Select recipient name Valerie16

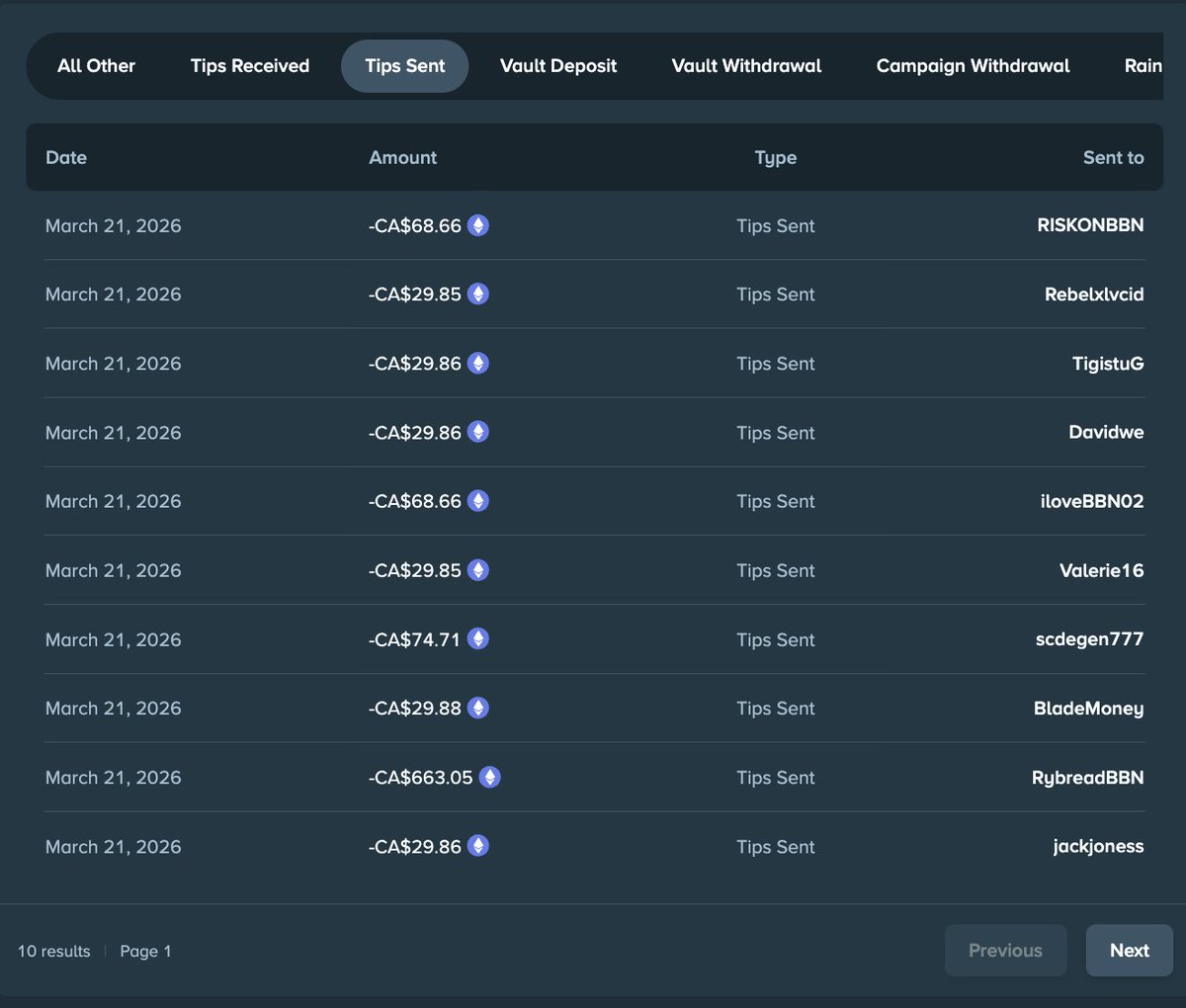tap(1102, 570)
